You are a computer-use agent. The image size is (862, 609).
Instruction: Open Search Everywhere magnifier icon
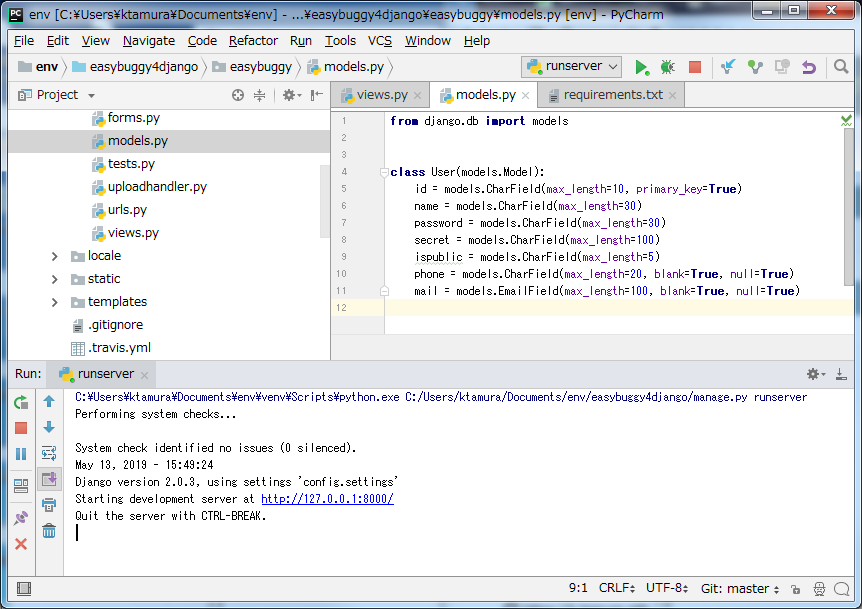click(841, 67)
